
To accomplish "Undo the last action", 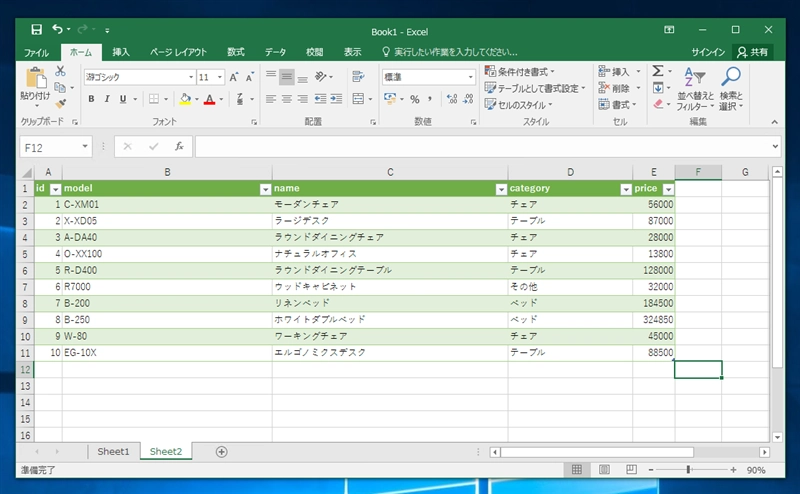I will [57, 30].
